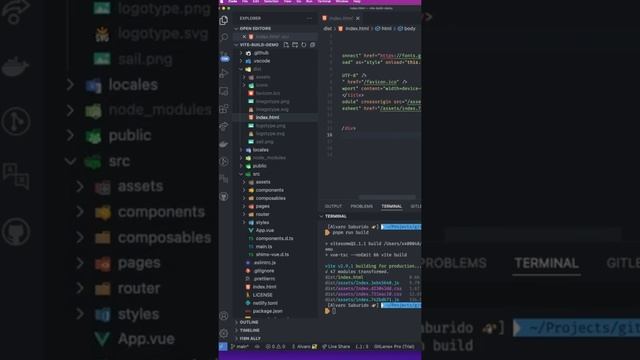Click sync changes icon in status bar
The width and height of the screenshot is (640, 360).
(x=257, y=347)
